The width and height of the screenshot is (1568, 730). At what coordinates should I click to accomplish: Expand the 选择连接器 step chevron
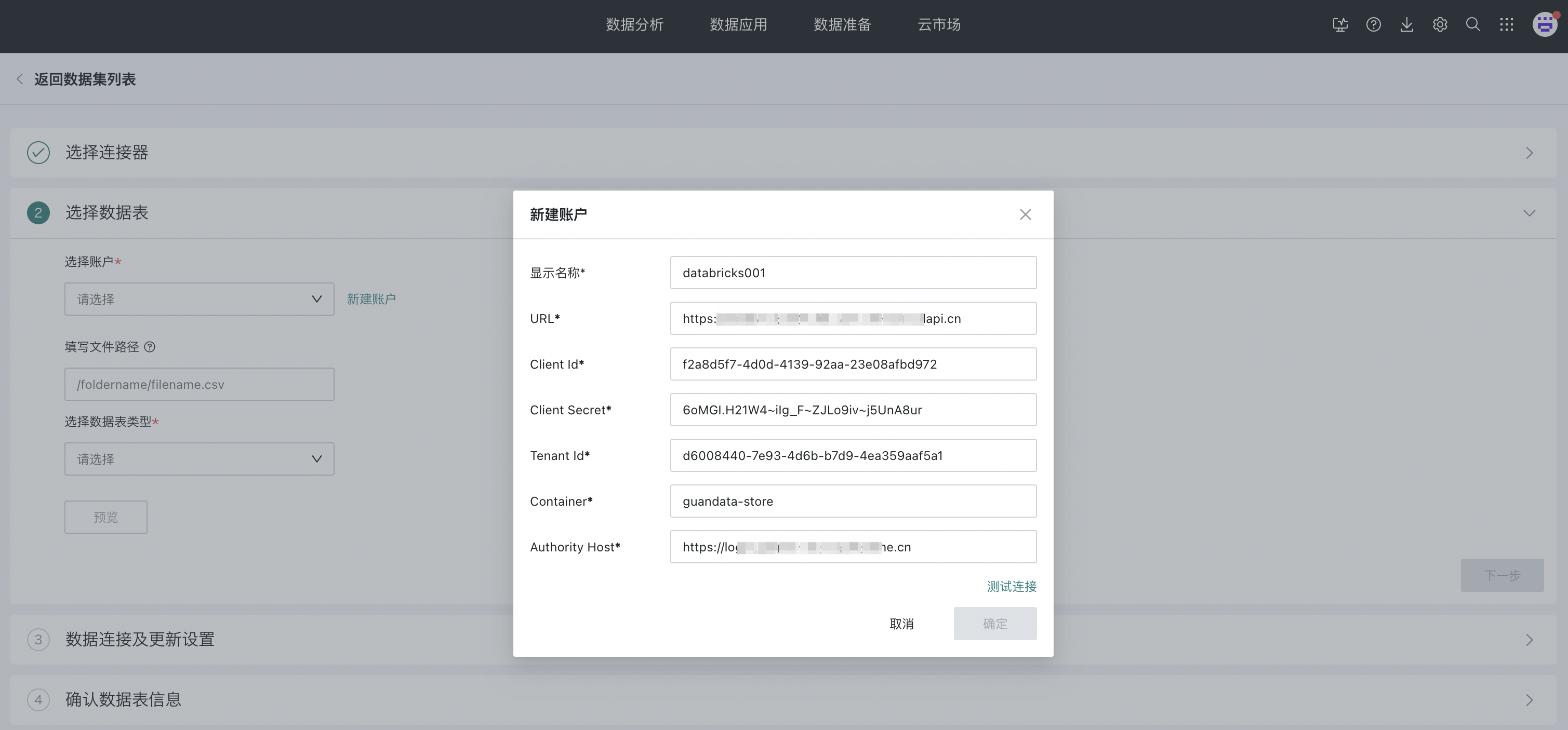(1529, 153)
